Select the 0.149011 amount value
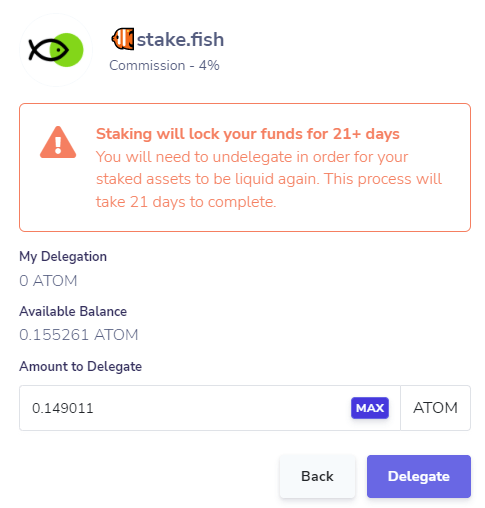Viewport: 485px width, 508px height. pos(63,408)
